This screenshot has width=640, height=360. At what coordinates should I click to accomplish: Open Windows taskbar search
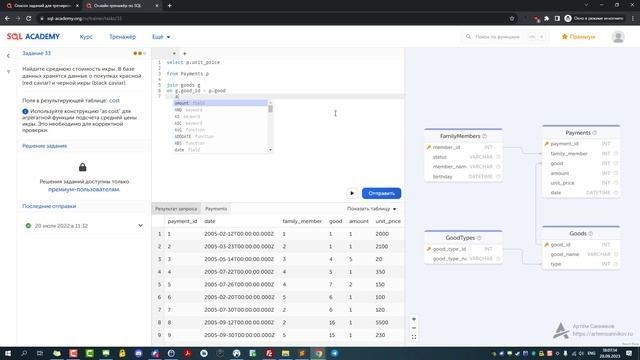point(24,353)
